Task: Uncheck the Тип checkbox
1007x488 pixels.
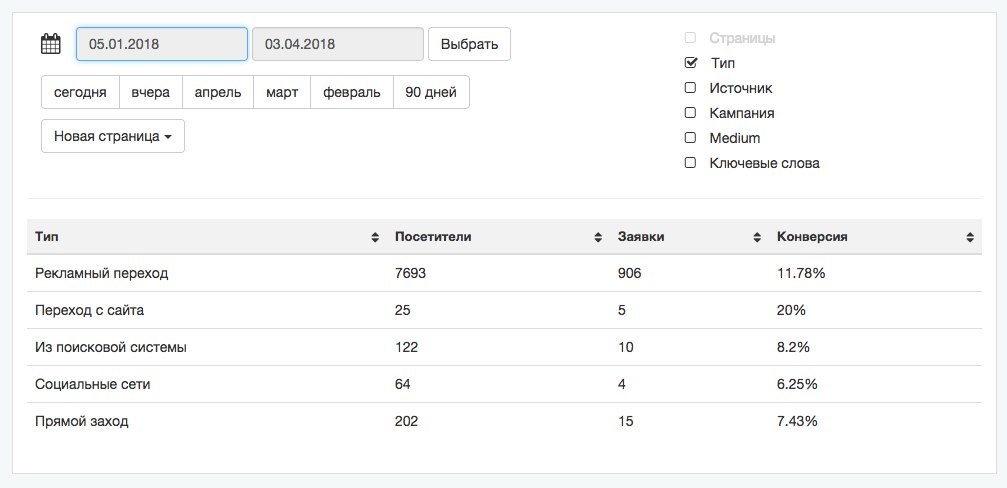Action: [690, 62]
